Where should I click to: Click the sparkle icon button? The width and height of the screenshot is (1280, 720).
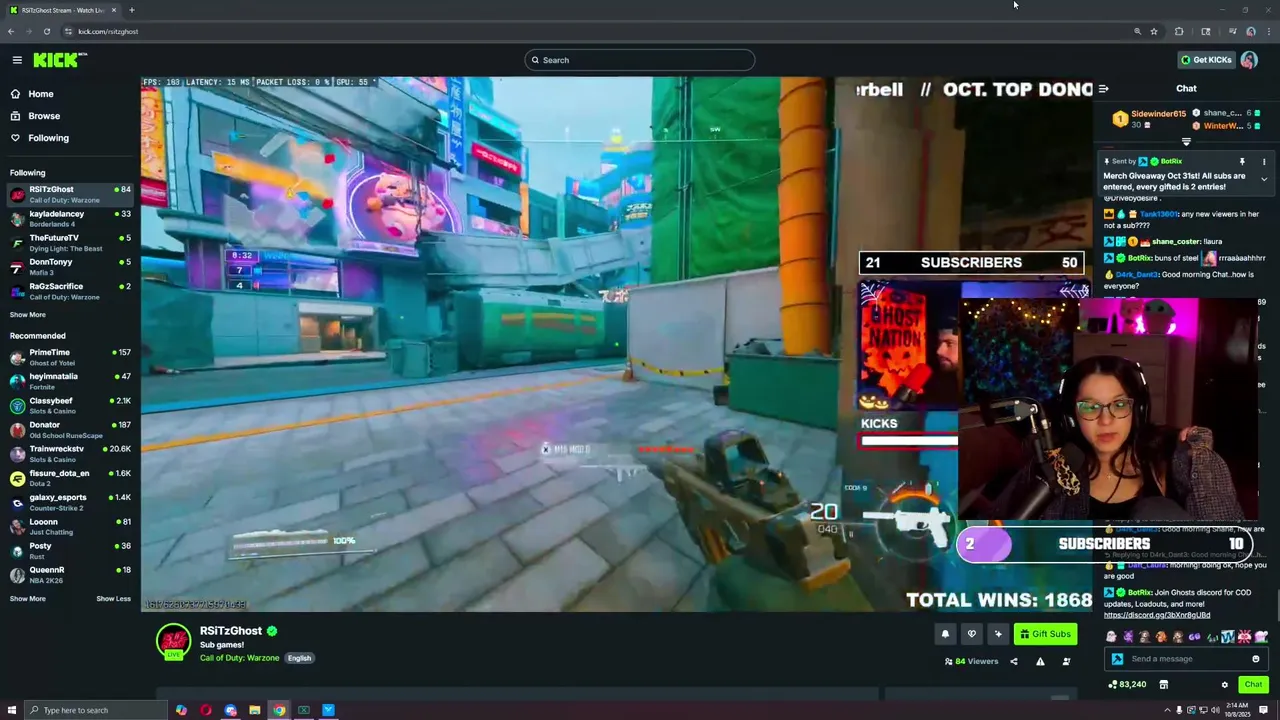click(997, 634)
